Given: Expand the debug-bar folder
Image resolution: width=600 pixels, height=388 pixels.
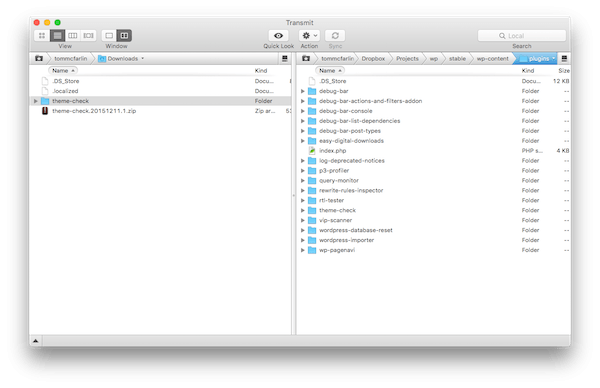Looking at the screenshot, I should pyautogui.click(x=303, y=91).
